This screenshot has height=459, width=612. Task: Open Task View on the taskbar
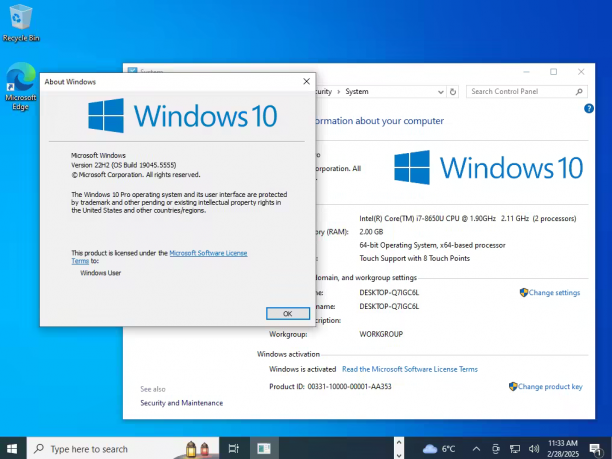[x=234, y=448]
